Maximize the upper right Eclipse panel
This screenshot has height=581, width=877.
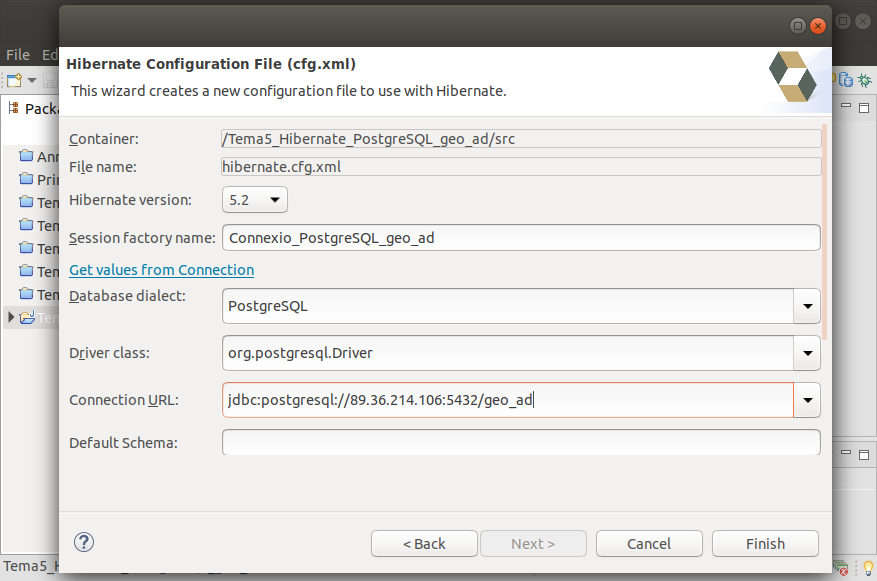point(864,107)
